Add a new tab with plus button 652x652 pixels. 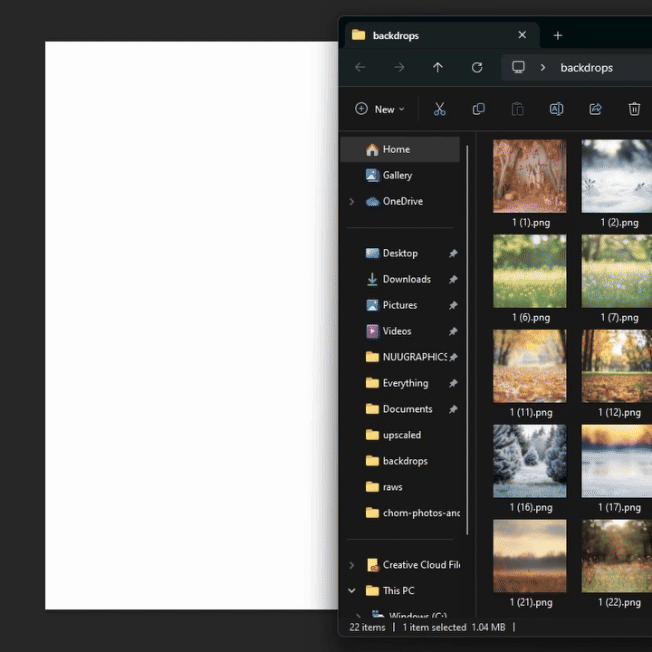coord(558,35)
